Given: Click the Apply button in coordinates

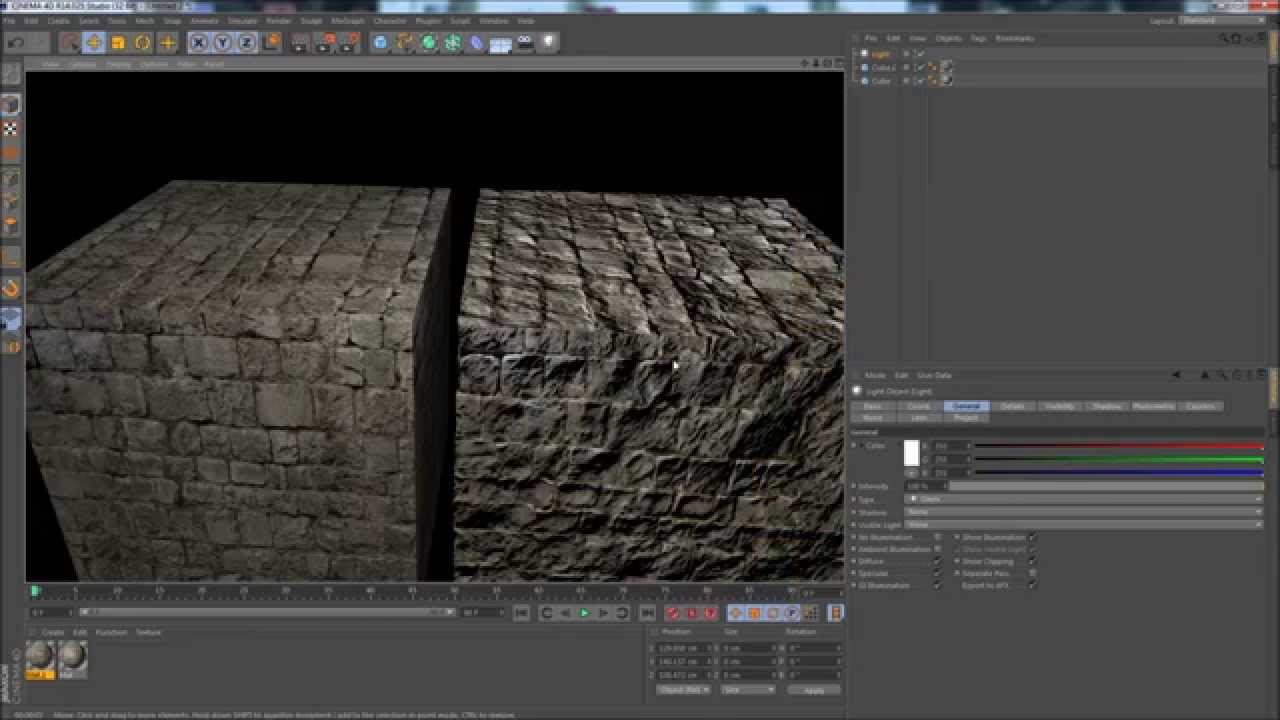Looking at the screenshot, I should [x=814, y=690].
